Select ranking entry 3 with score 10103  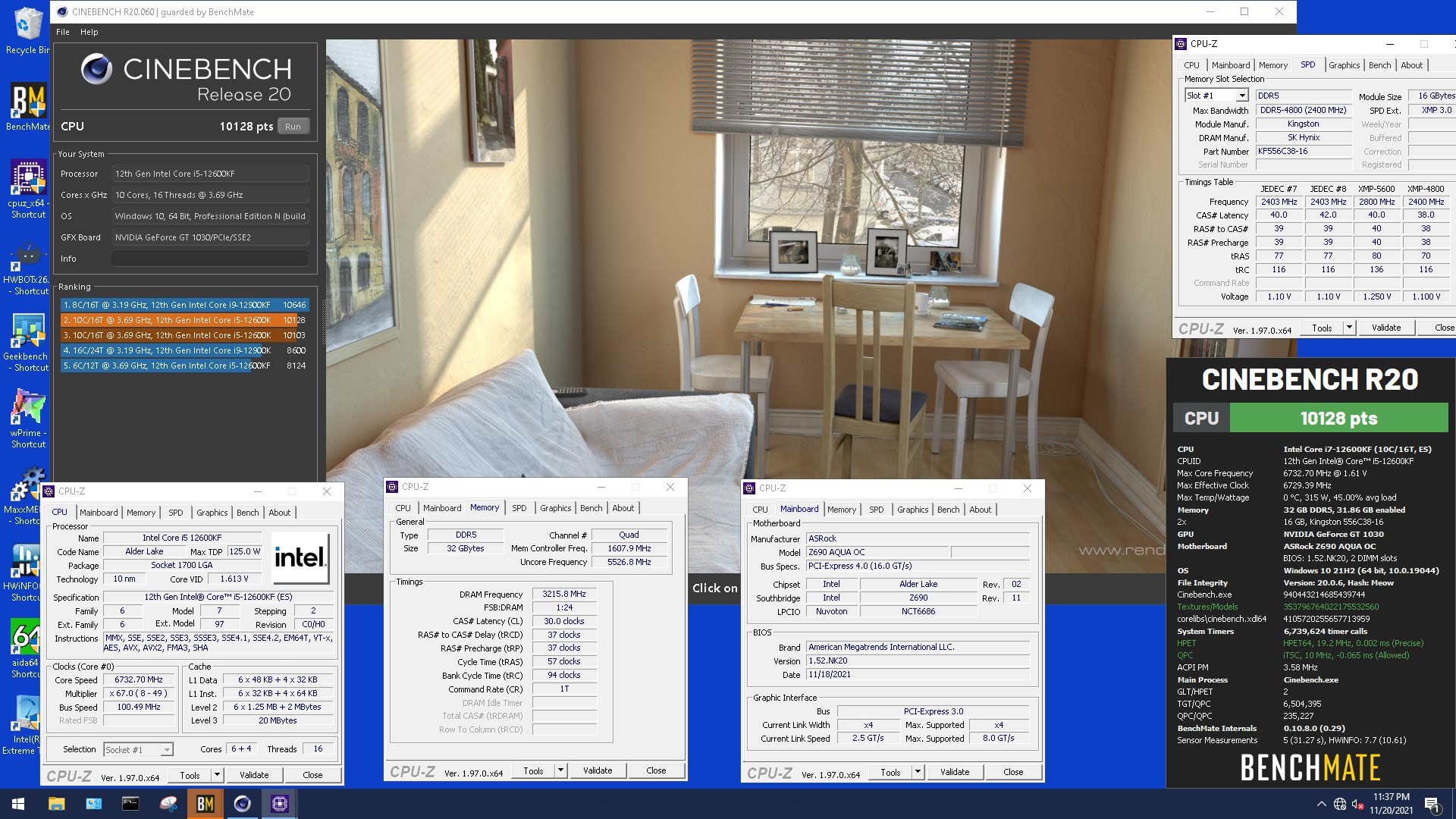pos(184,335)
